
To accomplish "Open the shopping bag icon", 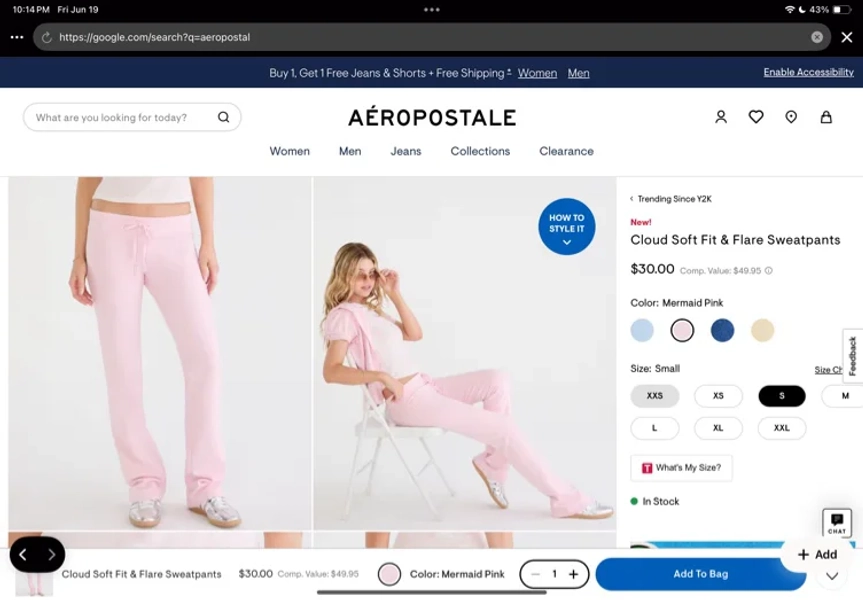I will tap(826, 117).
